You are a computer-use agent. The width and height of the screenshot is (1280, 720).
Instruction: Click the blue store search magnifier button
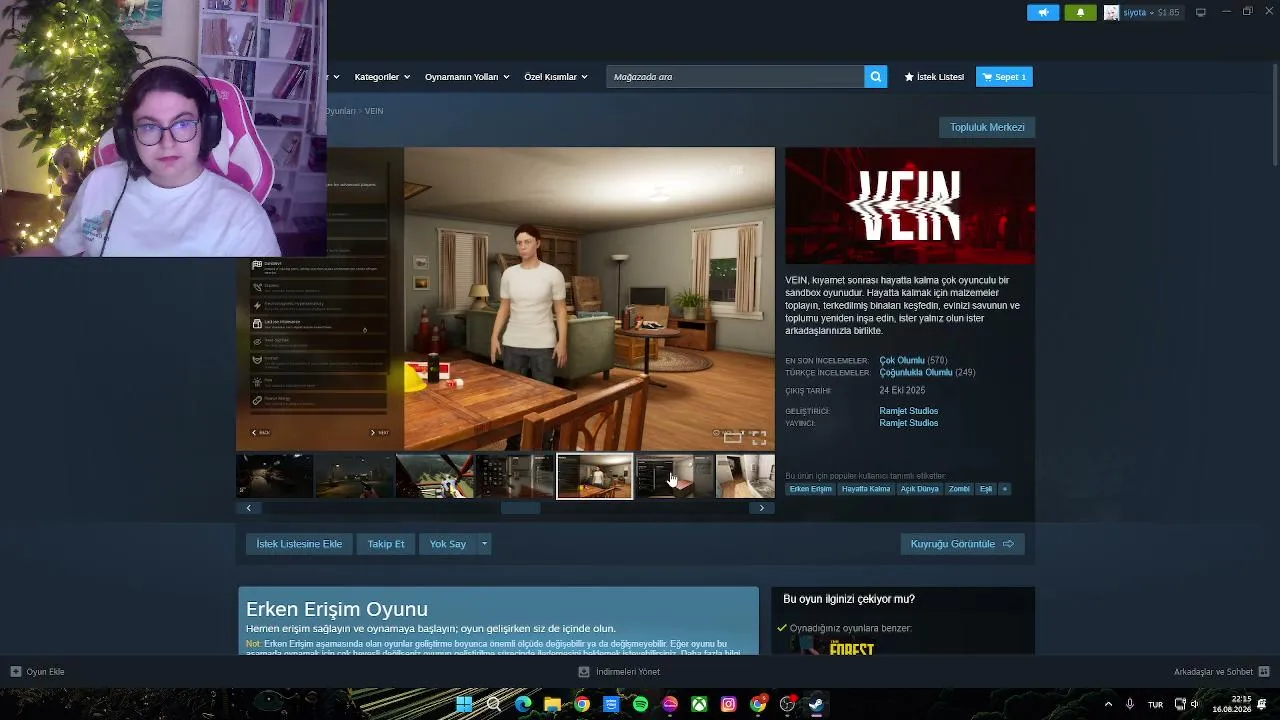pos(875,77)
